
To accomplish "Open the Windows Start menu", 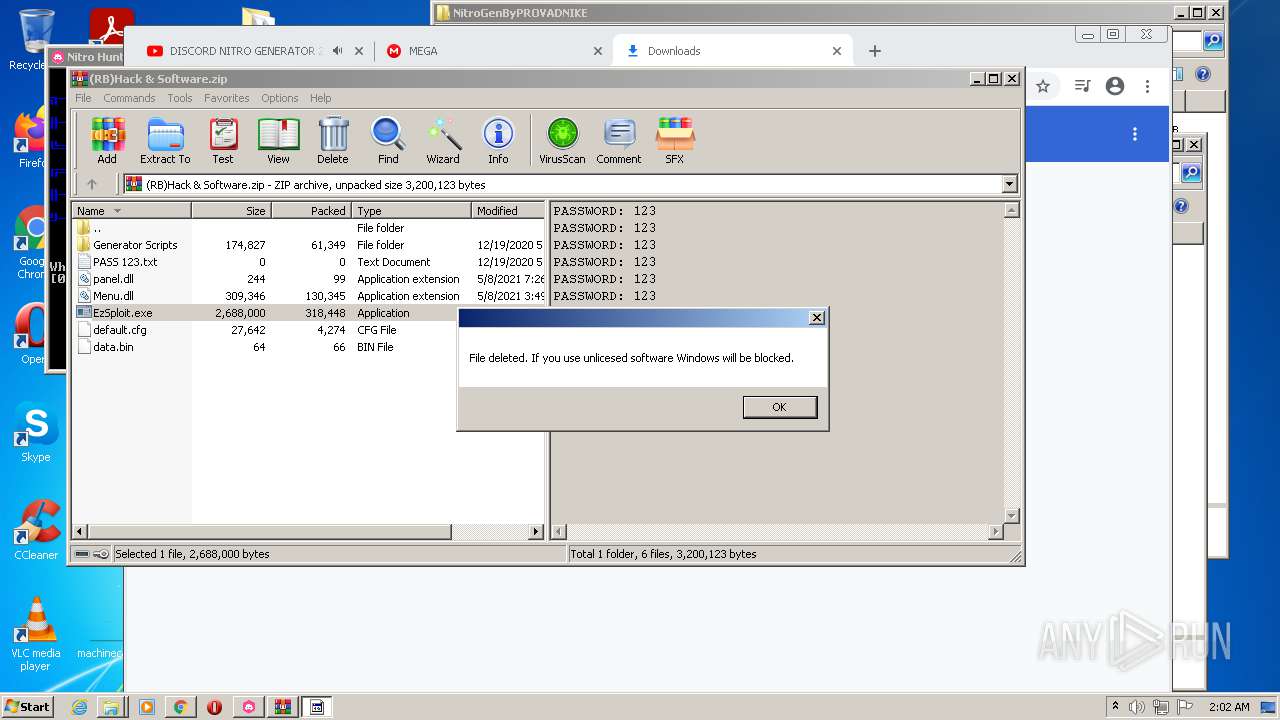I will (x=28, y=706).
